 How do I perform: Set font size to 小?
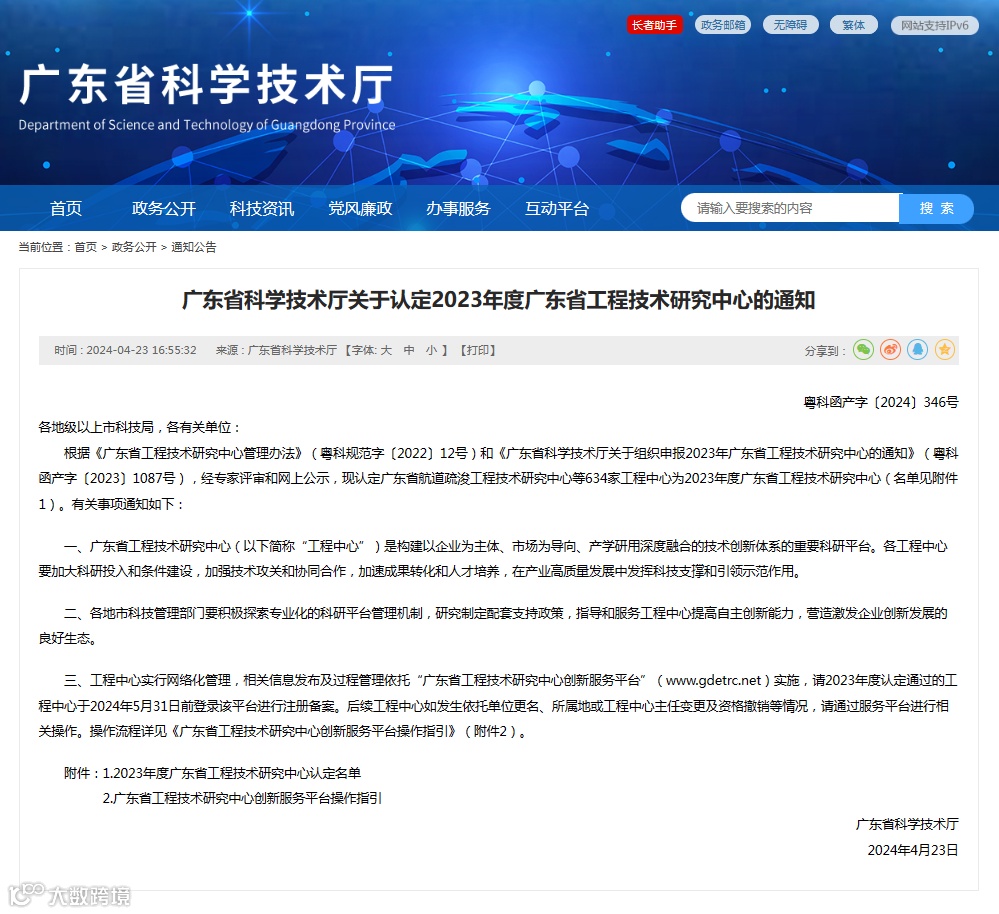431,350
